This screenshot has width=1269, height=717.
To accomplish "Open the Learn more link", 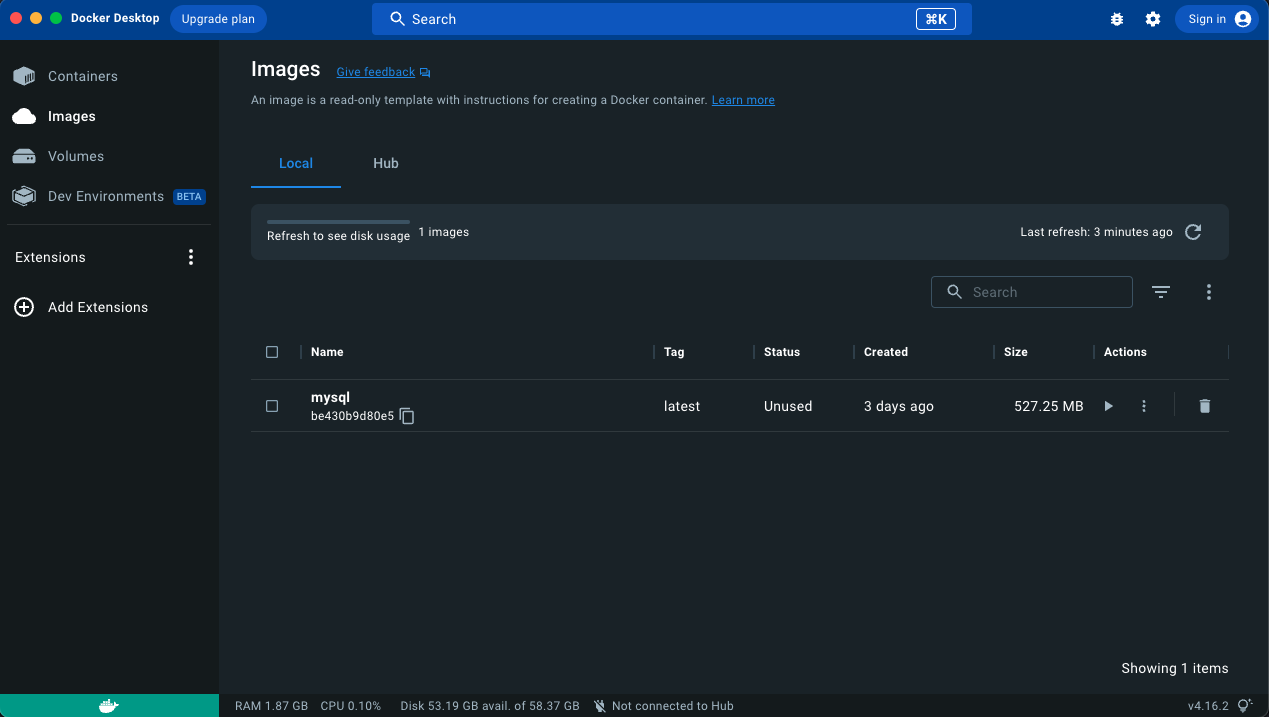I will (743, 100).
